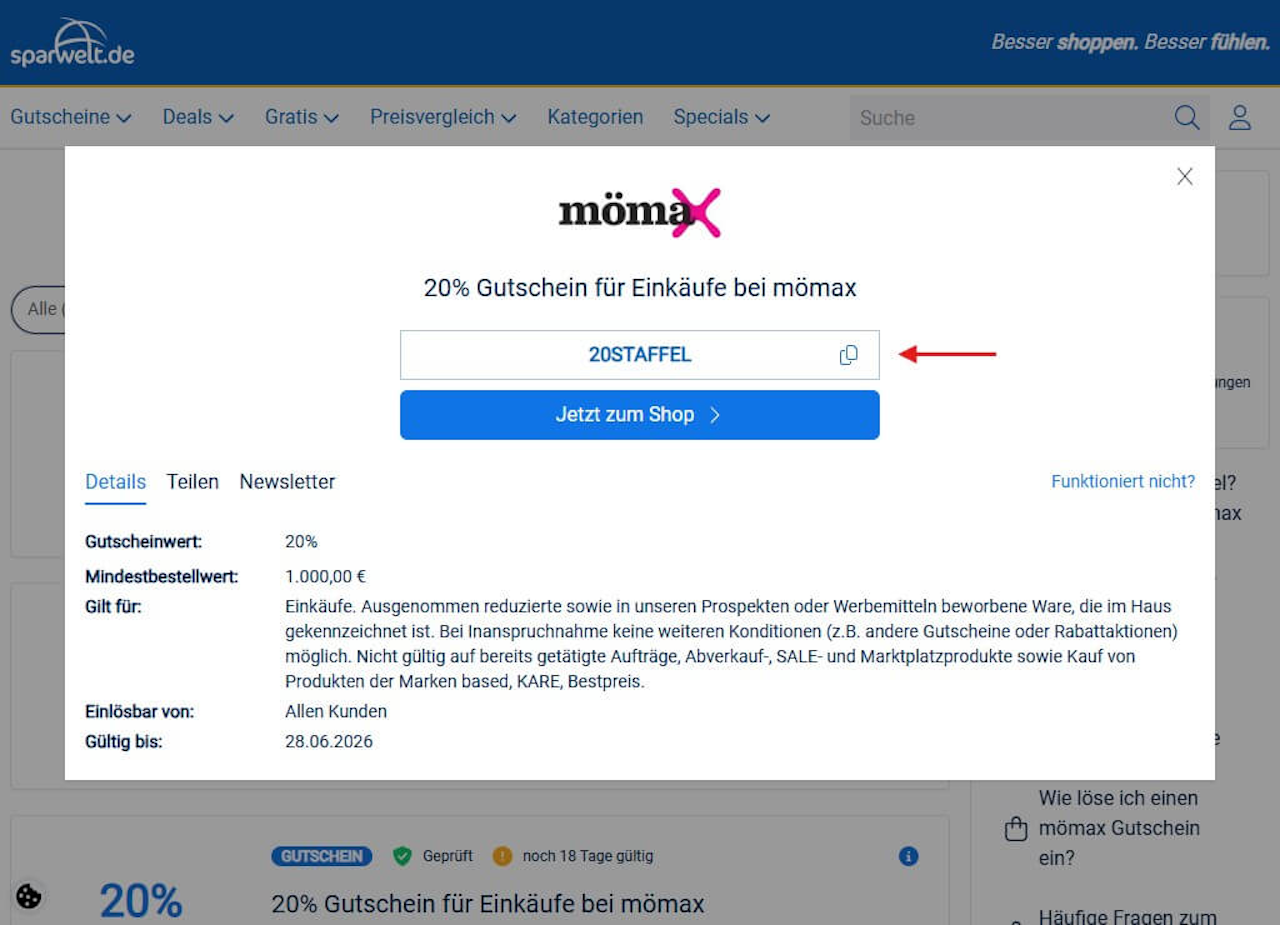Click the blue info icon on voucher card
The image size is (1280, 925).
tap(908, 856)
